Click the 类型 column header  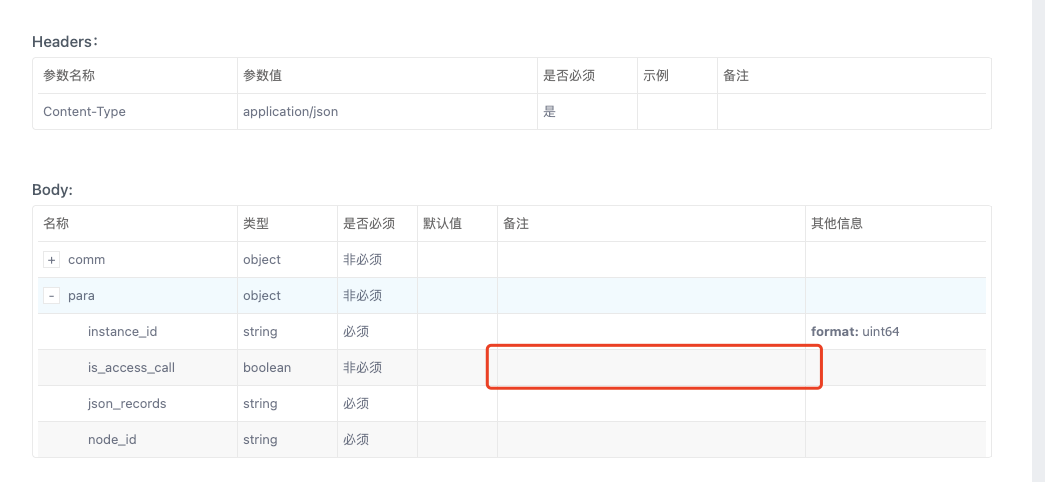(x=256, y=224)
